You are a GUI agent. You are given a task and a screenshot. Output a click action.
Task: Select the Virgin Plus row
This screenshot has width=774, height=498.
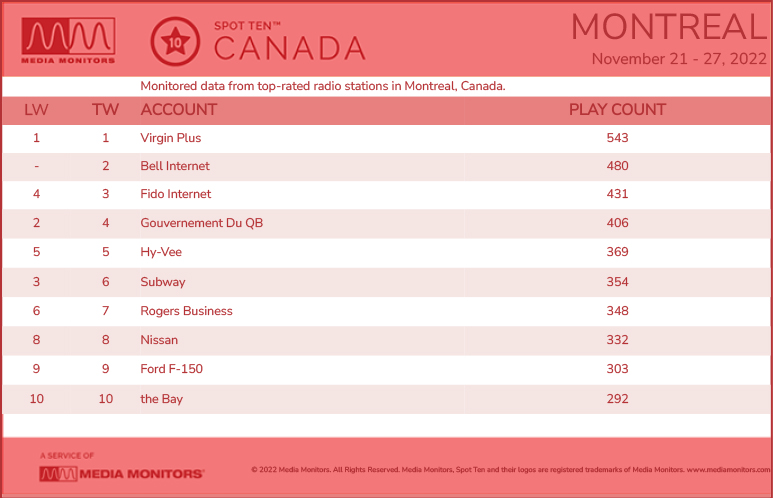[387, 138]
